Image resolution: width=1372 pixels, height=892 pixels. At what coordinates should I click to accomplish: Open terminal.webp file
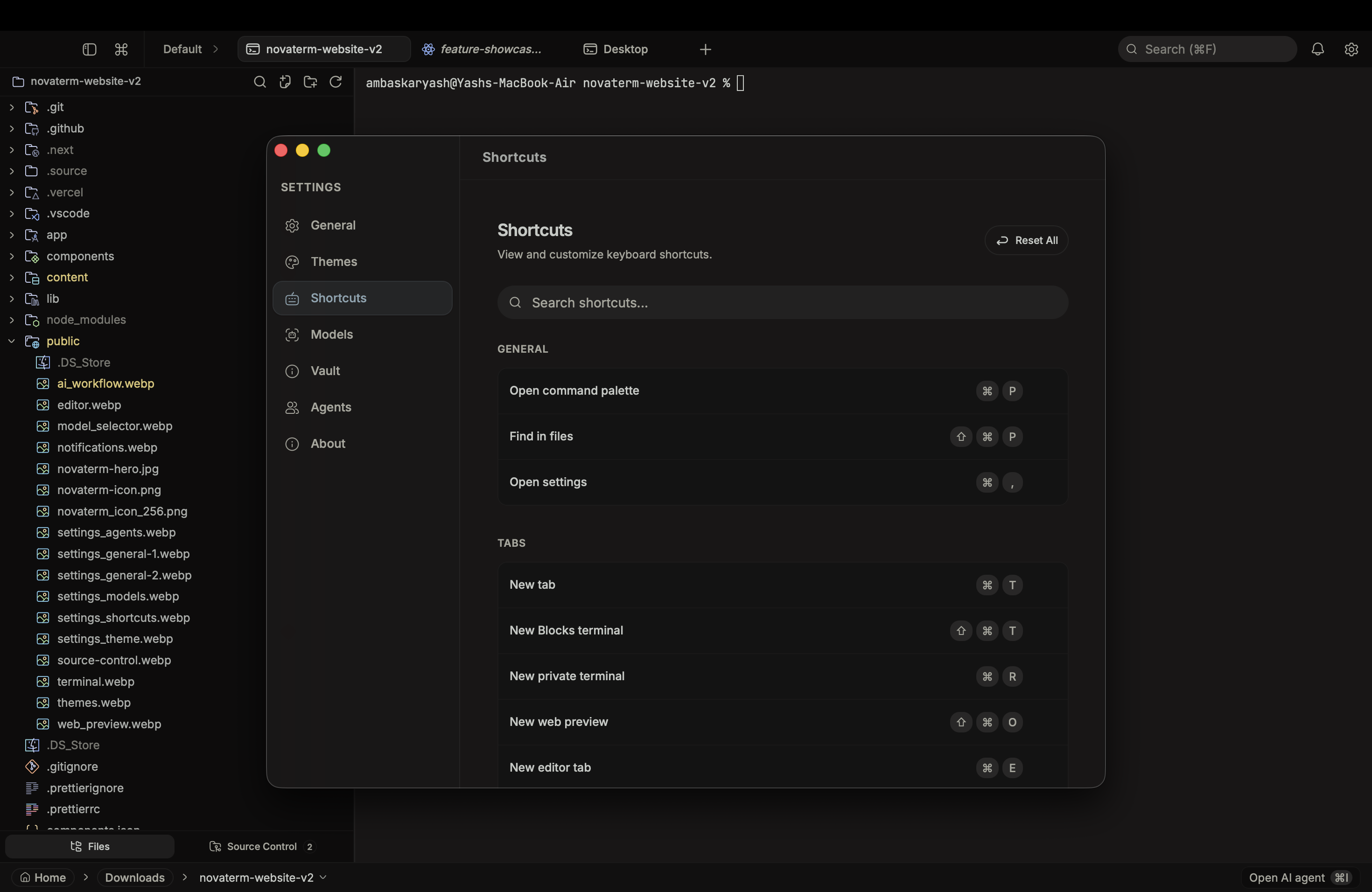[x=96, y=682]
